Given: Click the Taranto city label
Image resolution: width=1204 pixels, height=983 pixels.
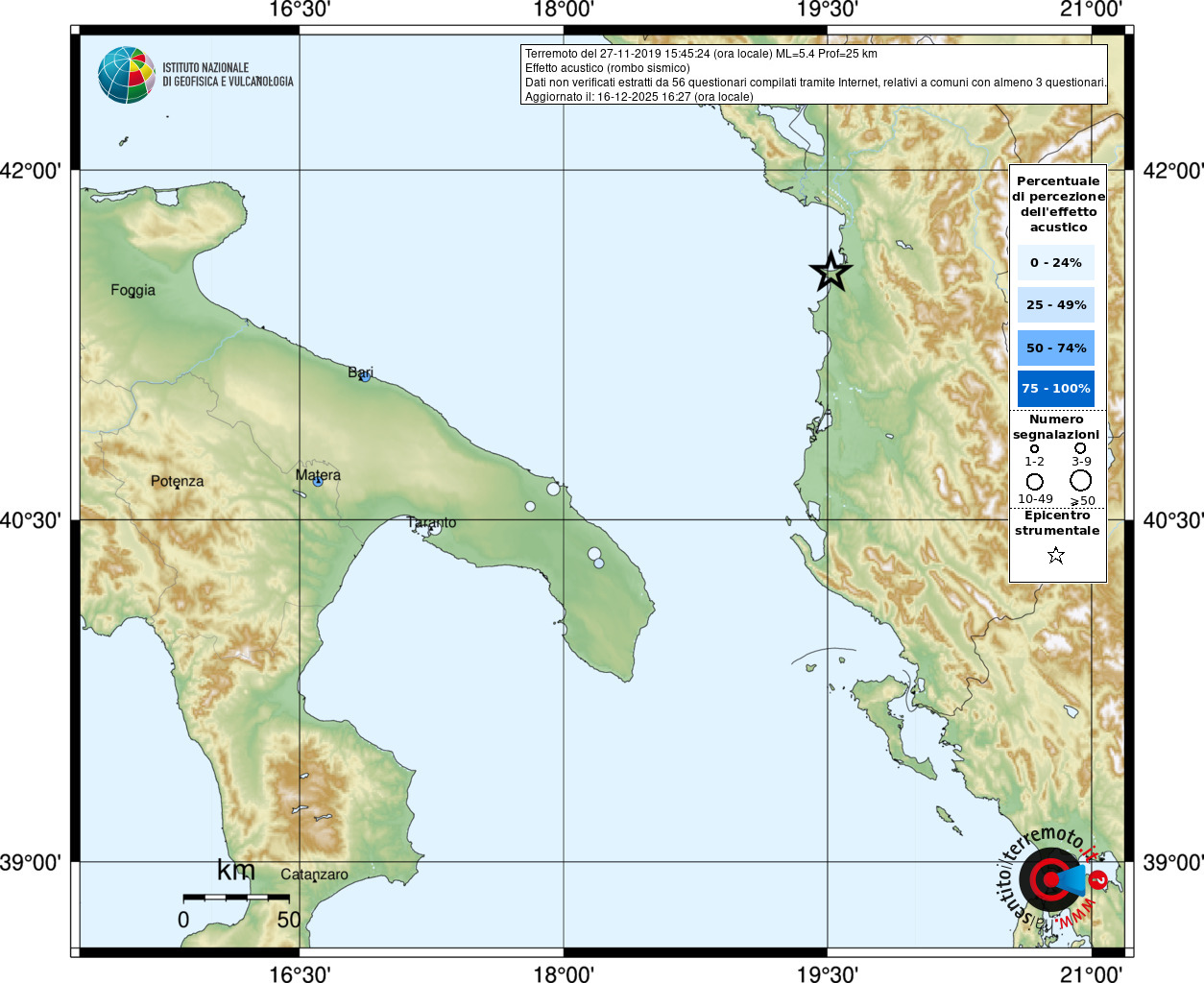Looking at the screenshot, I should click(431, 522).
